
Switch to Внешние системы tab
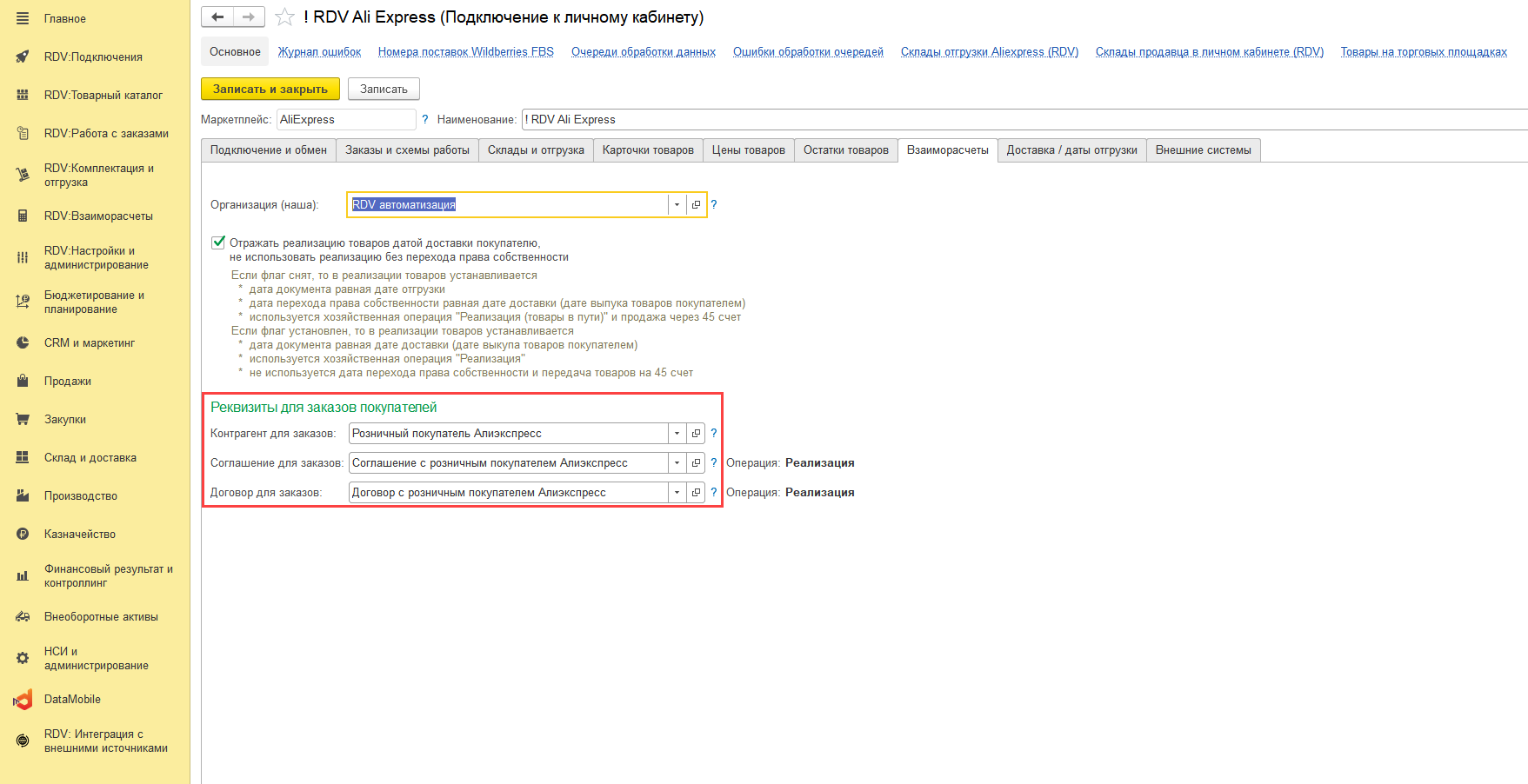[x=1204, y=150]
